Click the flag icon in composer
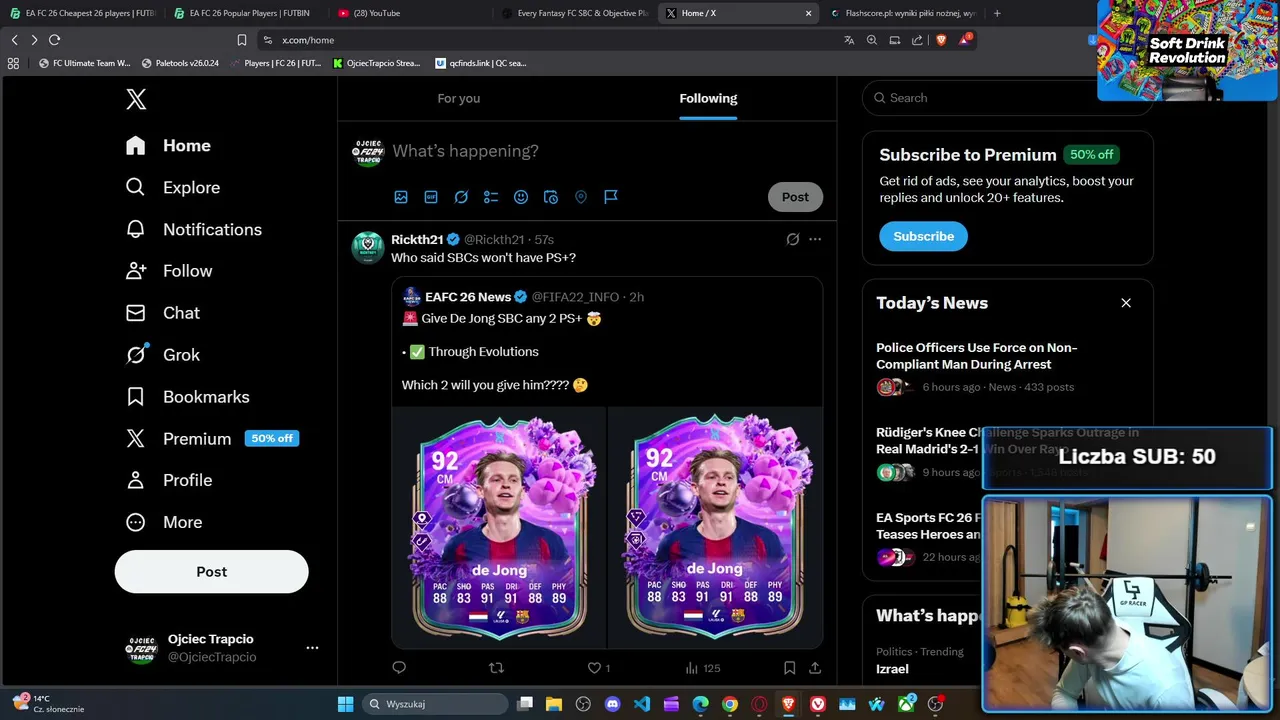The image size is (1280, 720). (611, 197)
